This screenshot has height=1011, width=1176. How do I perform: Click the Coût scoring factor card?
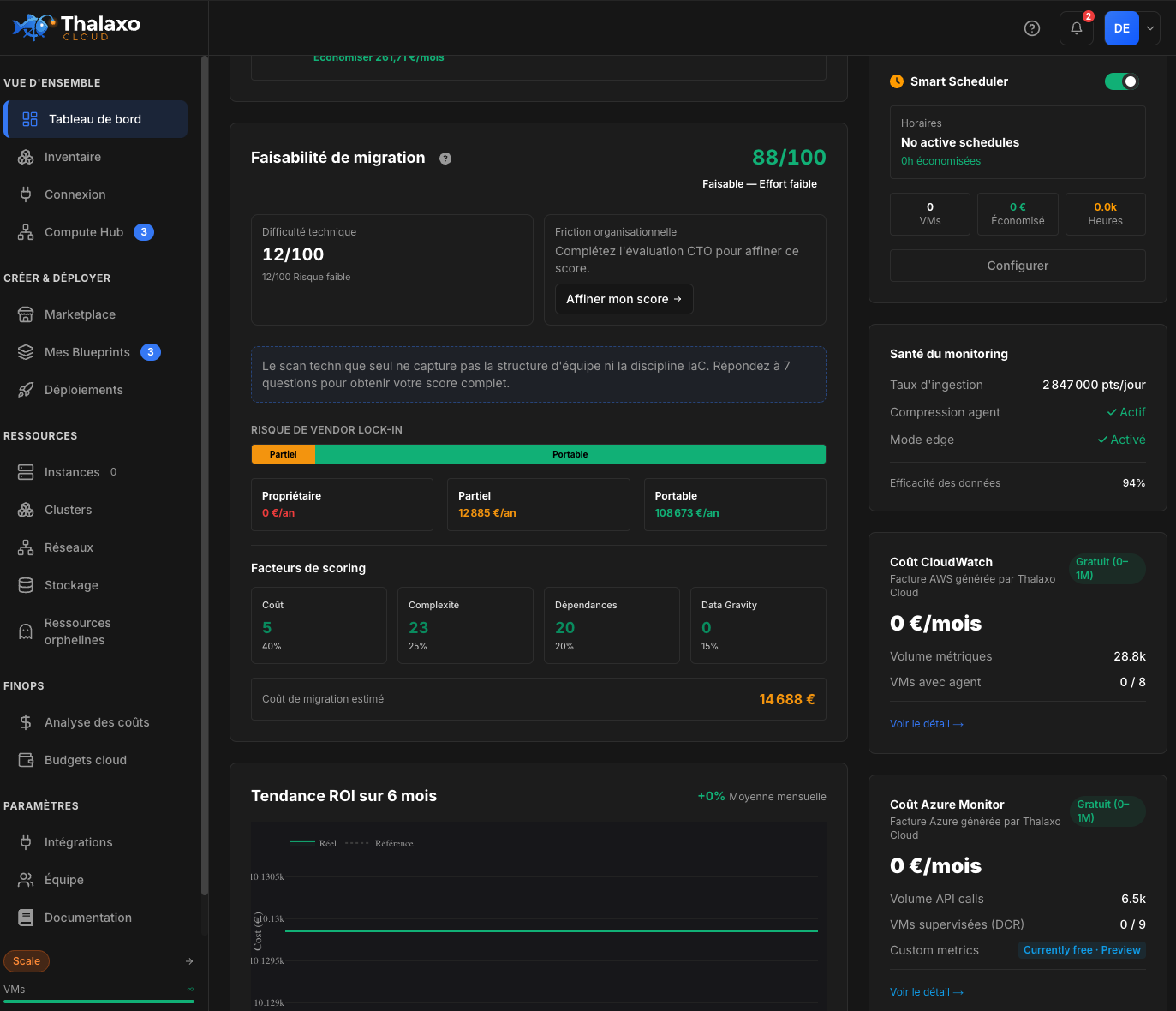[x=319, y=625]
